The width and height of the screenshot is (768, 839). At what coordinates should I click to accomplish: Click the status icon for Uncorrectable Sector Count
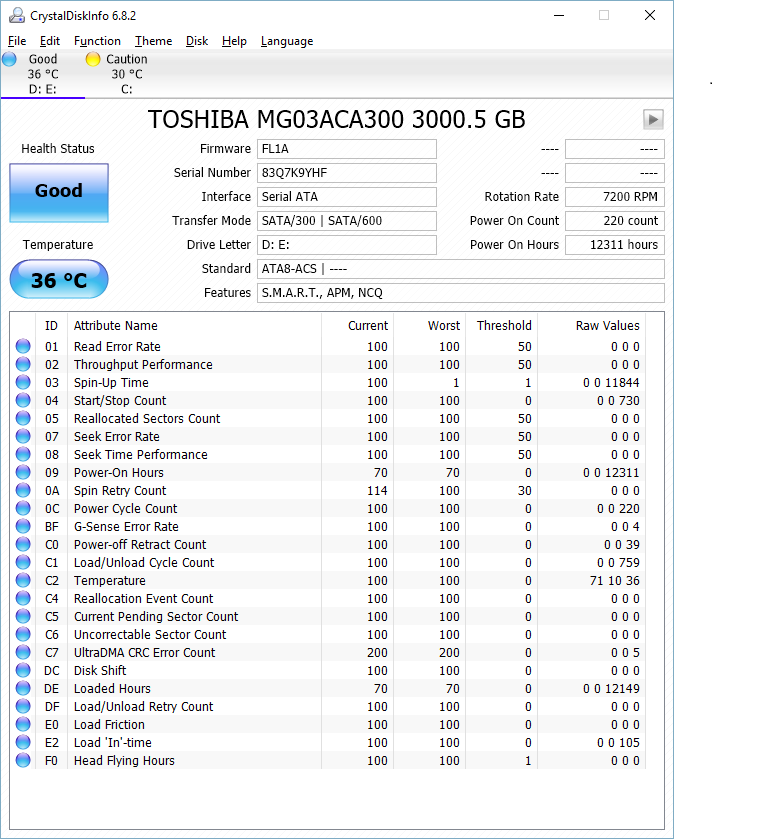[23, 634]
